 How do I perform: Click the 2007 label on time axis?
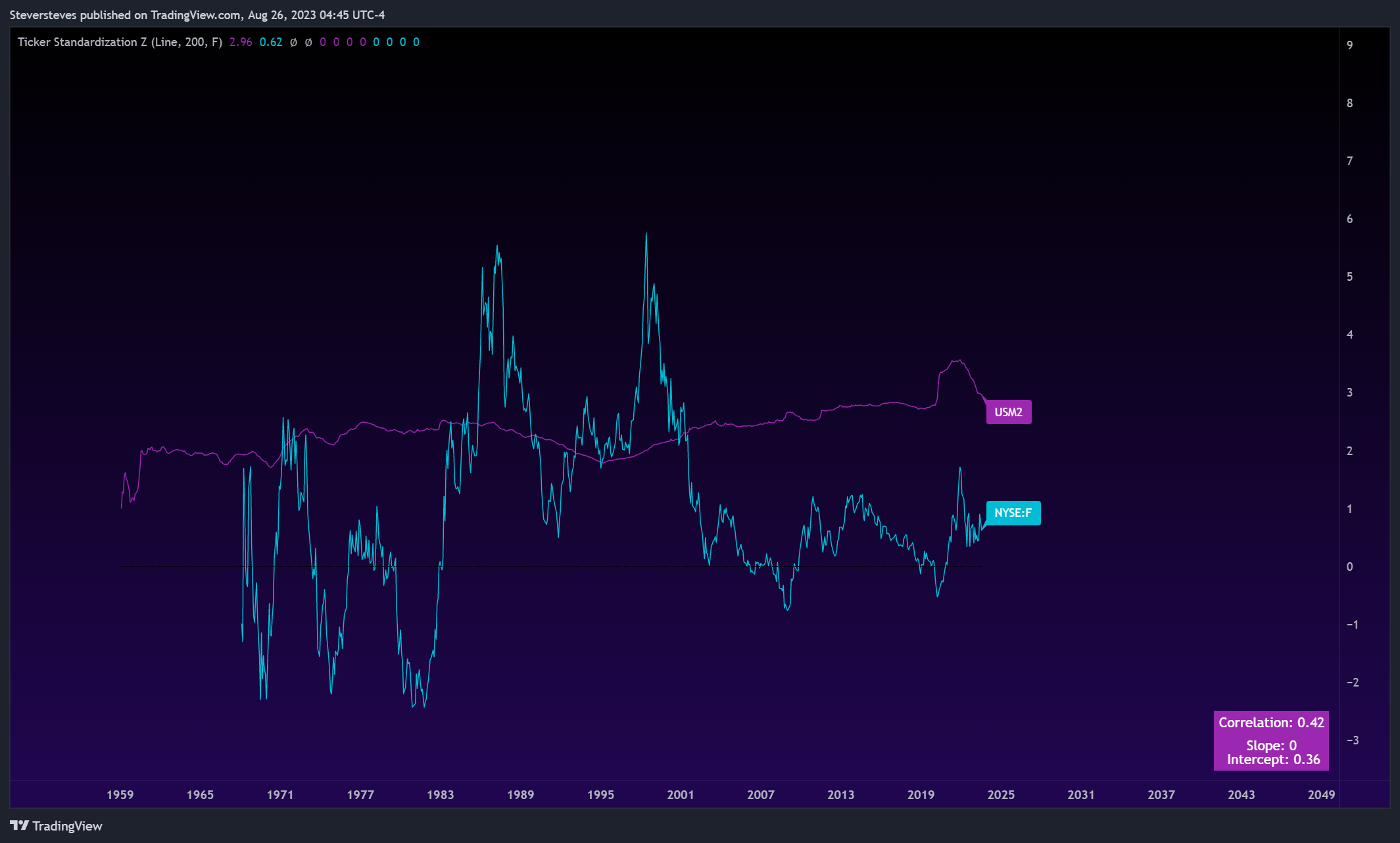[x=761, y=794]
